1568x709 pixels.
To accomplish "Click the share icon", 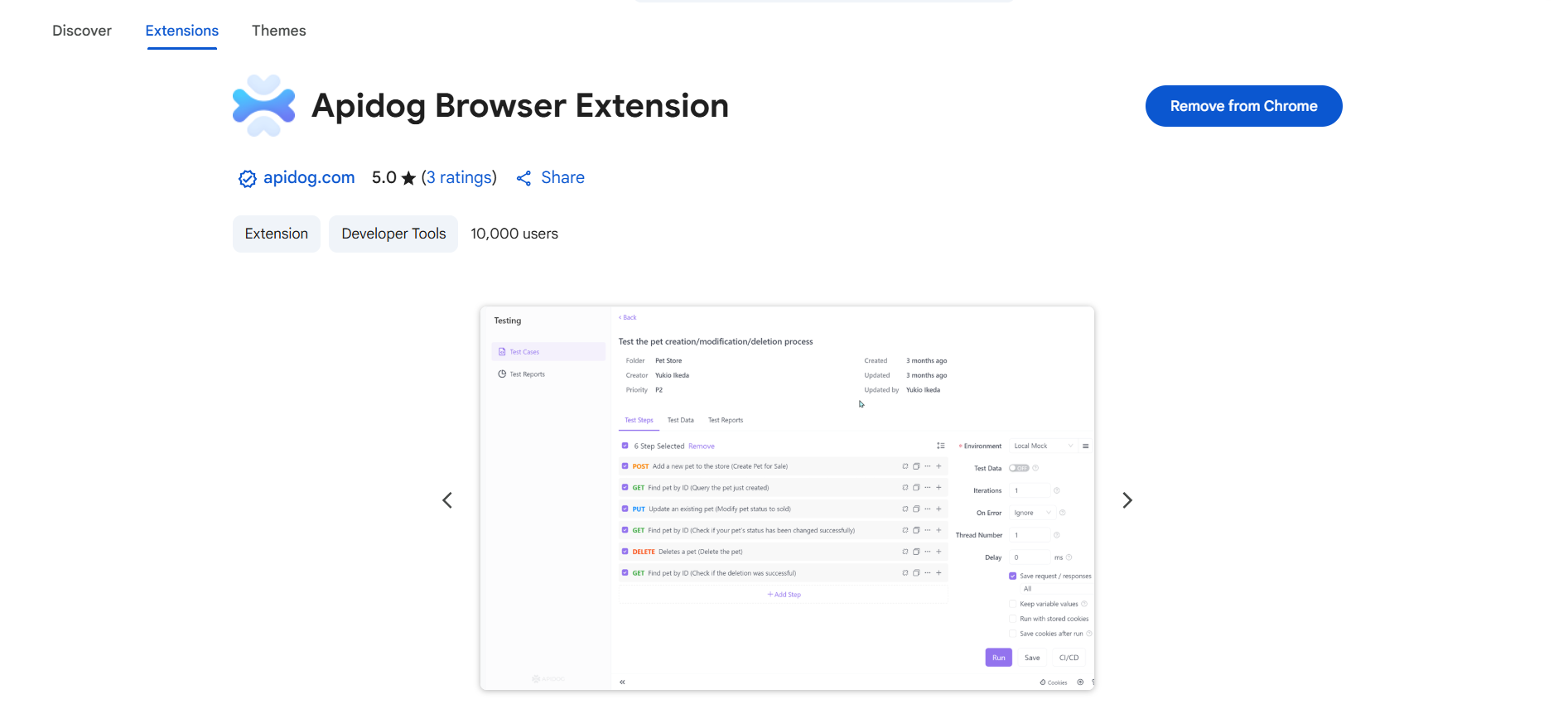I will [x=523, y=178].
